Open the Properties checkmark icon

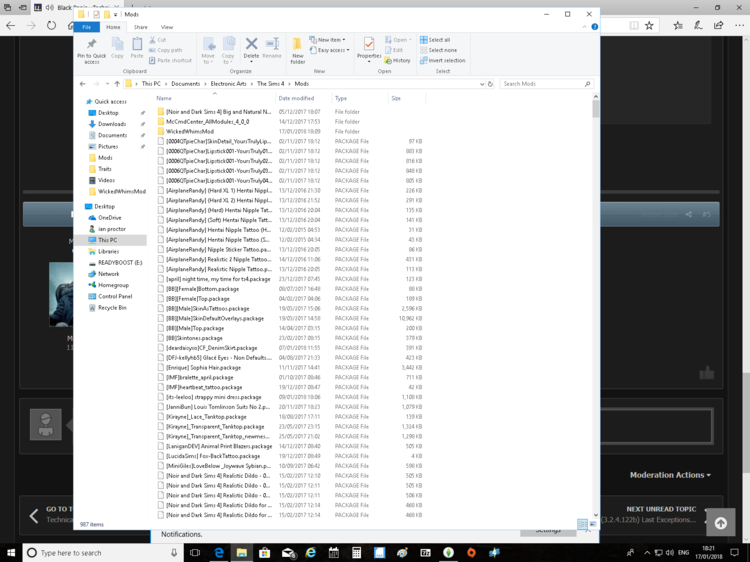point(369,44)
